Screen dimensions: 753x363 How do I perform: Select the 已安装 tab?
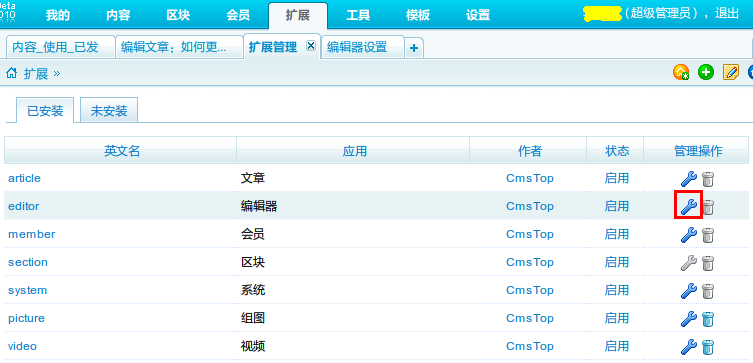[45, 111]
